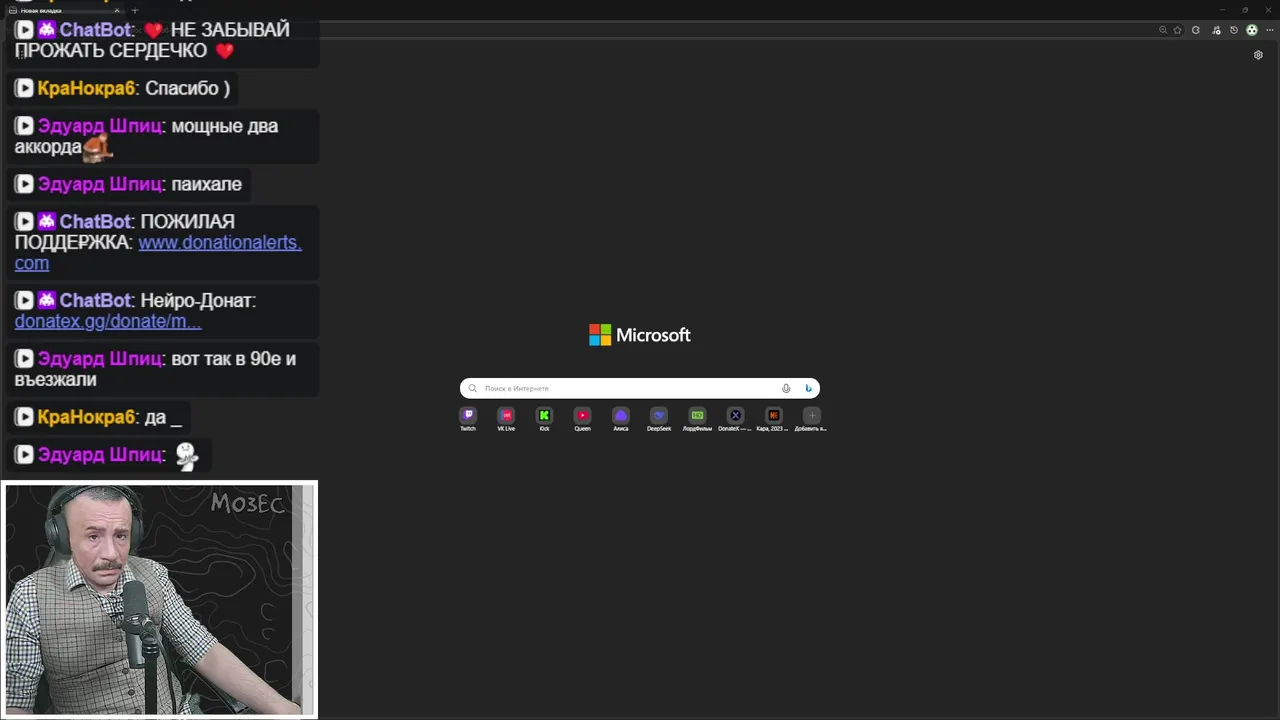This screenshot has width=1280, height=720.
Task: Open a new tab with plus button
Action: (135, 10)
